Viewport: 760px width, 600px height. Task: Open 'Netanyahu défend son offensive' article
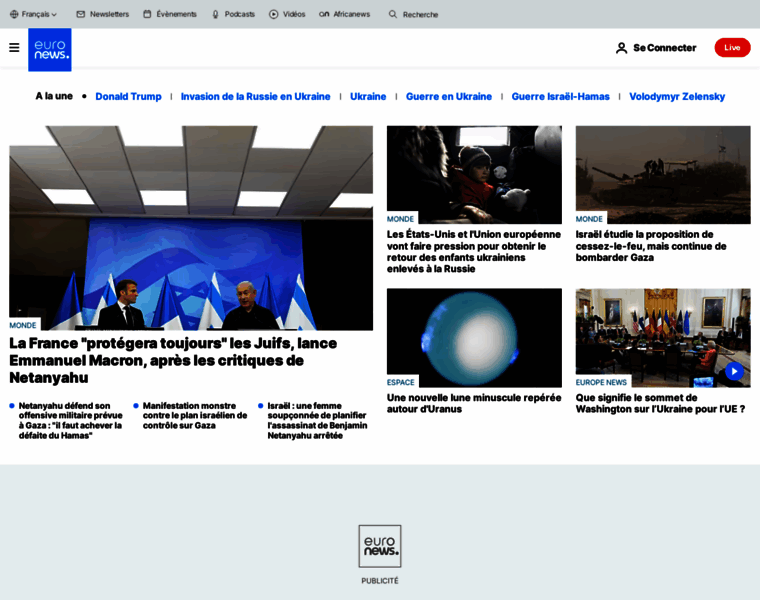click(71, 421)
